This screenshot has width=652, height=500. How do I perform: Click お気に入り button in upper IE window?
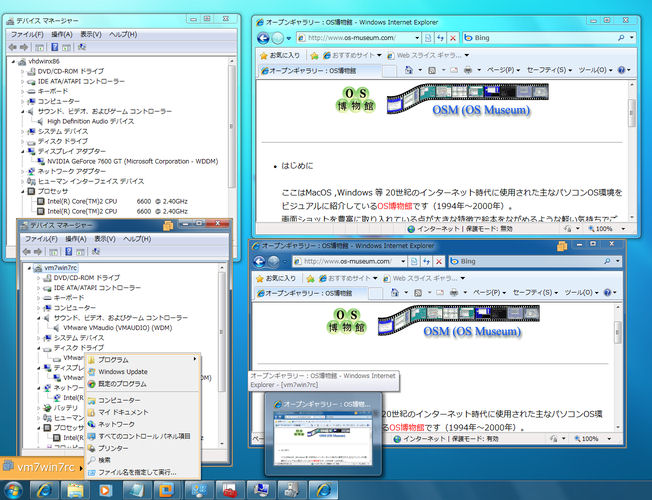tap(279, 55)
